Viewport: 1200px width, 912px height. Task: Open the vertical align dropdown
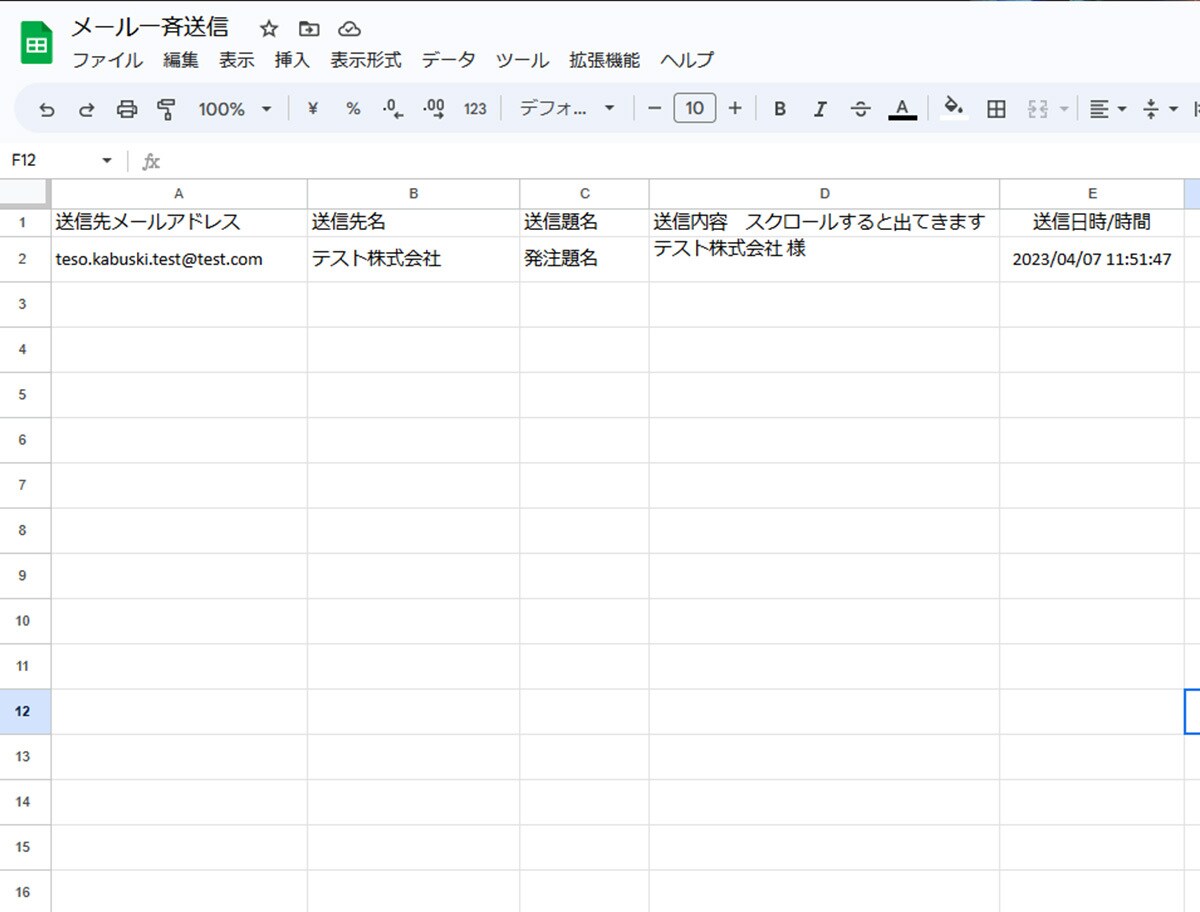coord(1160,109)
